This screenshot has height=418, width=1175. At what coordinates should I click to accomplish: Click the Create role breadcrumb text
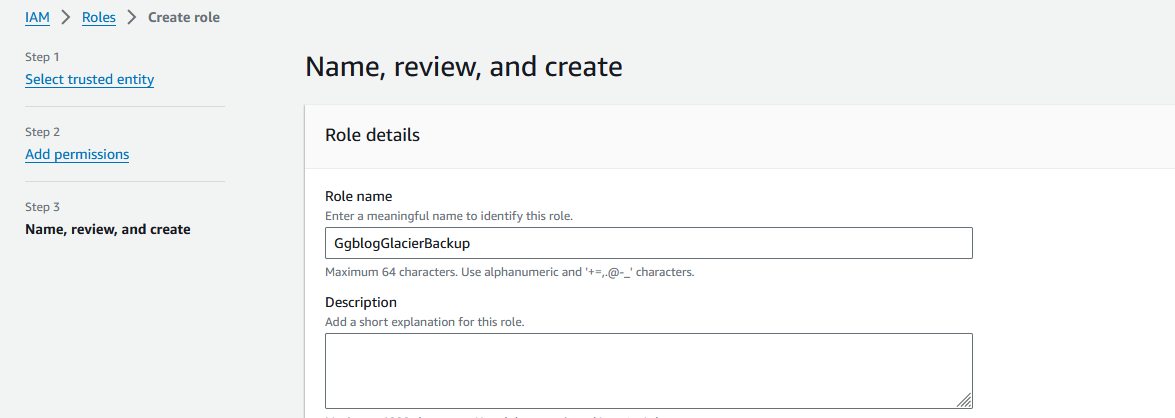click(184, 17)
